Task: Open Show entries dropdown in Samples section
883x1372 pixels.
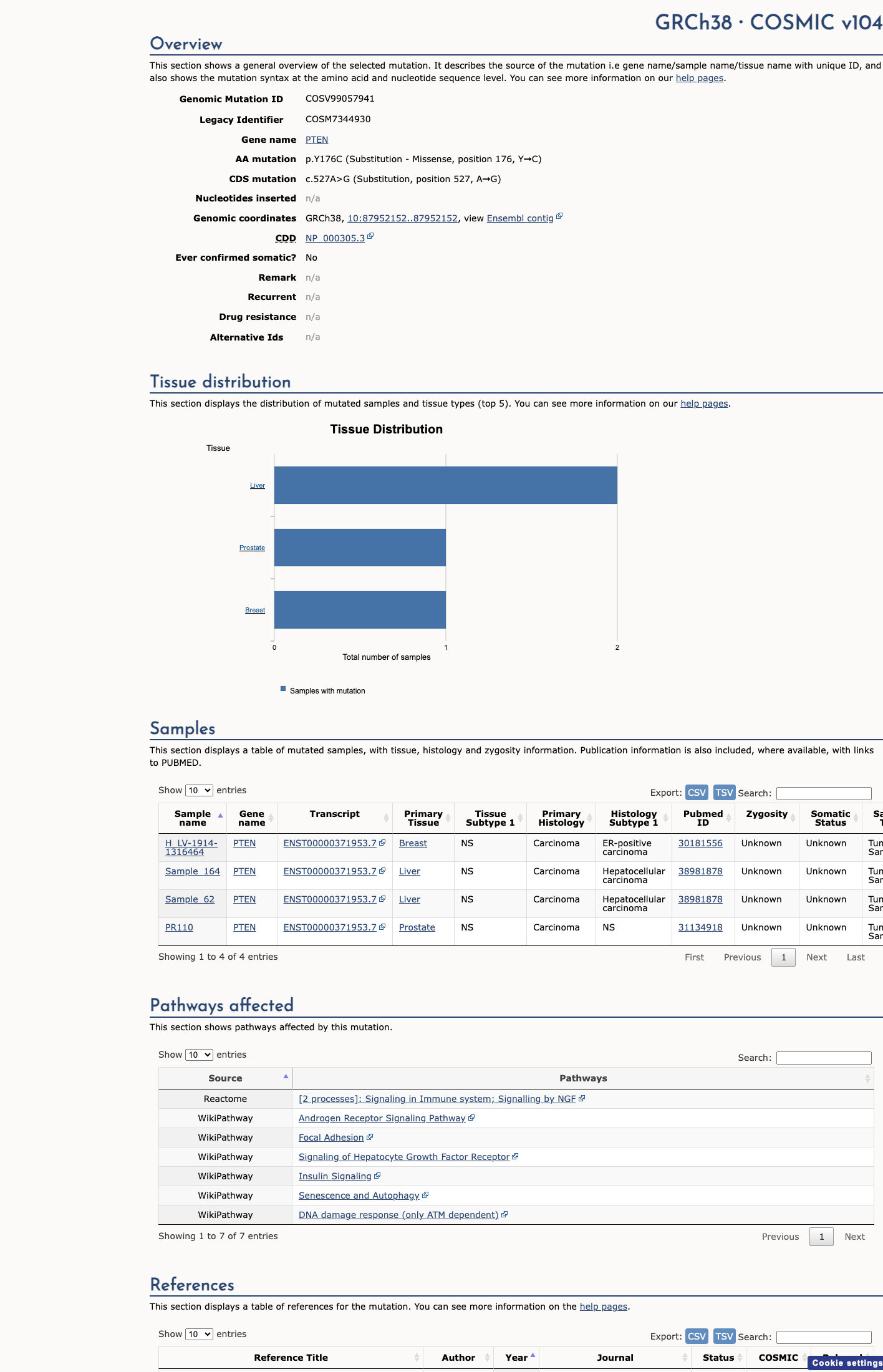Action: click(199, 790)
